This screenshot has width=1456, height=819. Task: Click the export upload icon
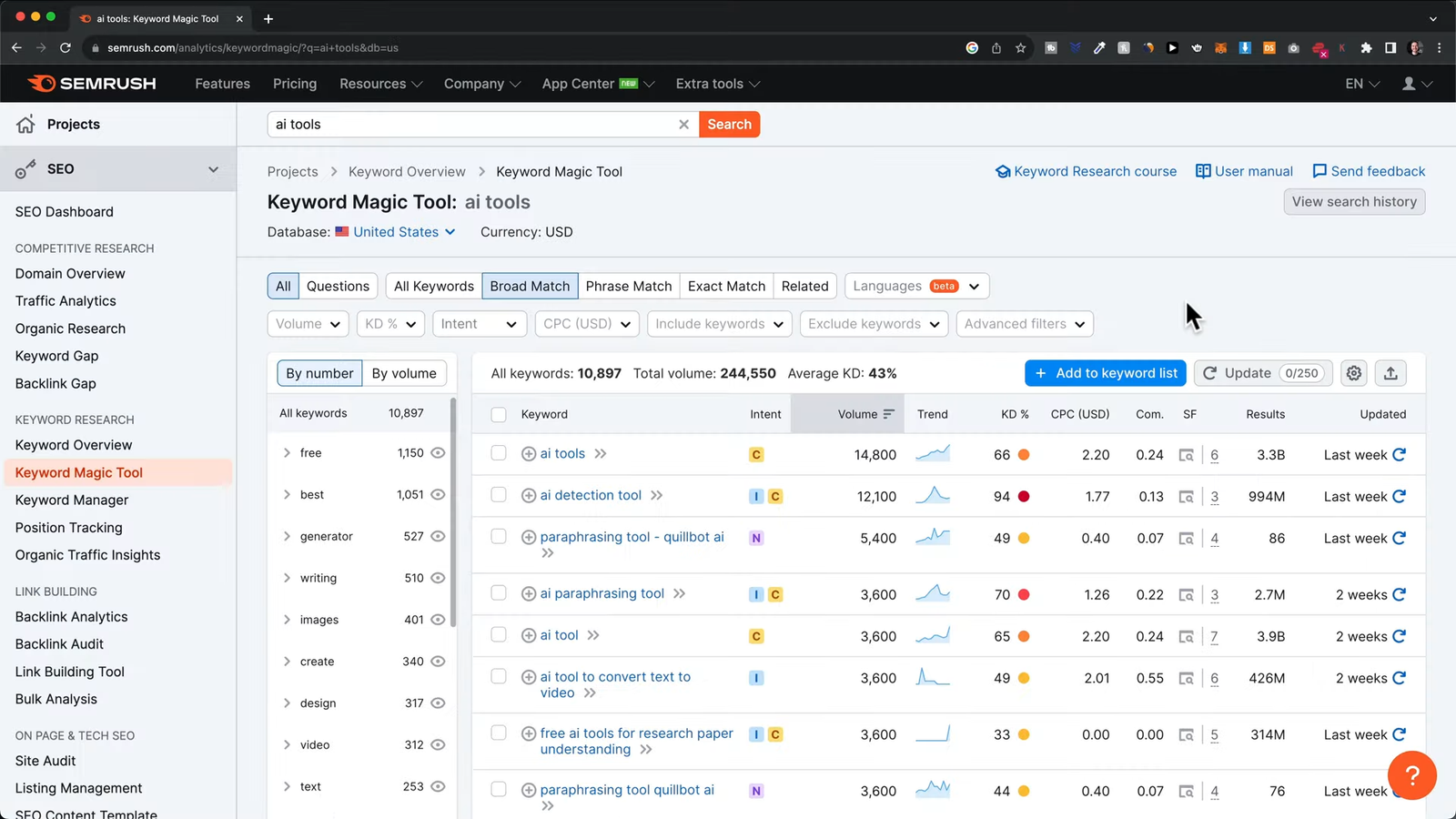1390,373
